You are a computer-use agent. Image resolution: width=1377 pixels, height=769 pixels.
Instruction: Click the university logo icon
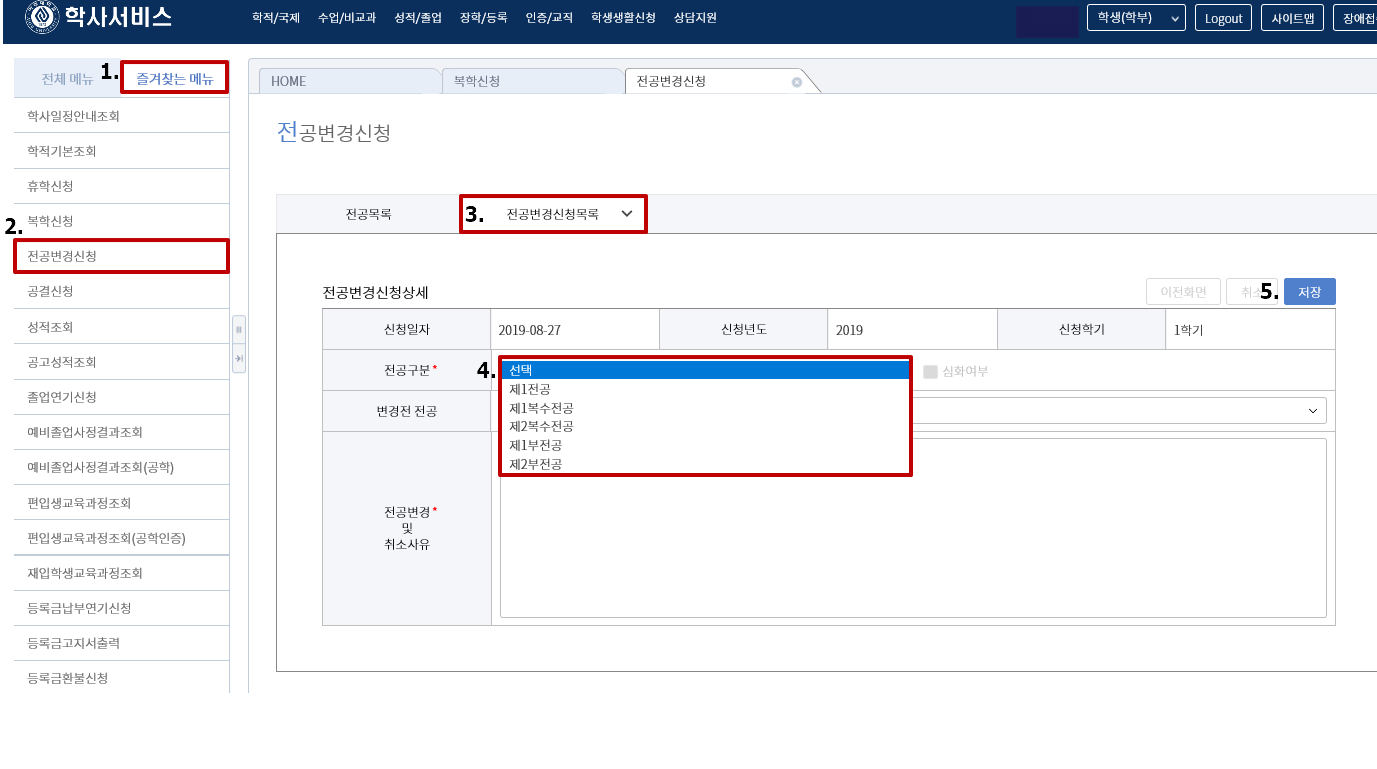(41, 17)
